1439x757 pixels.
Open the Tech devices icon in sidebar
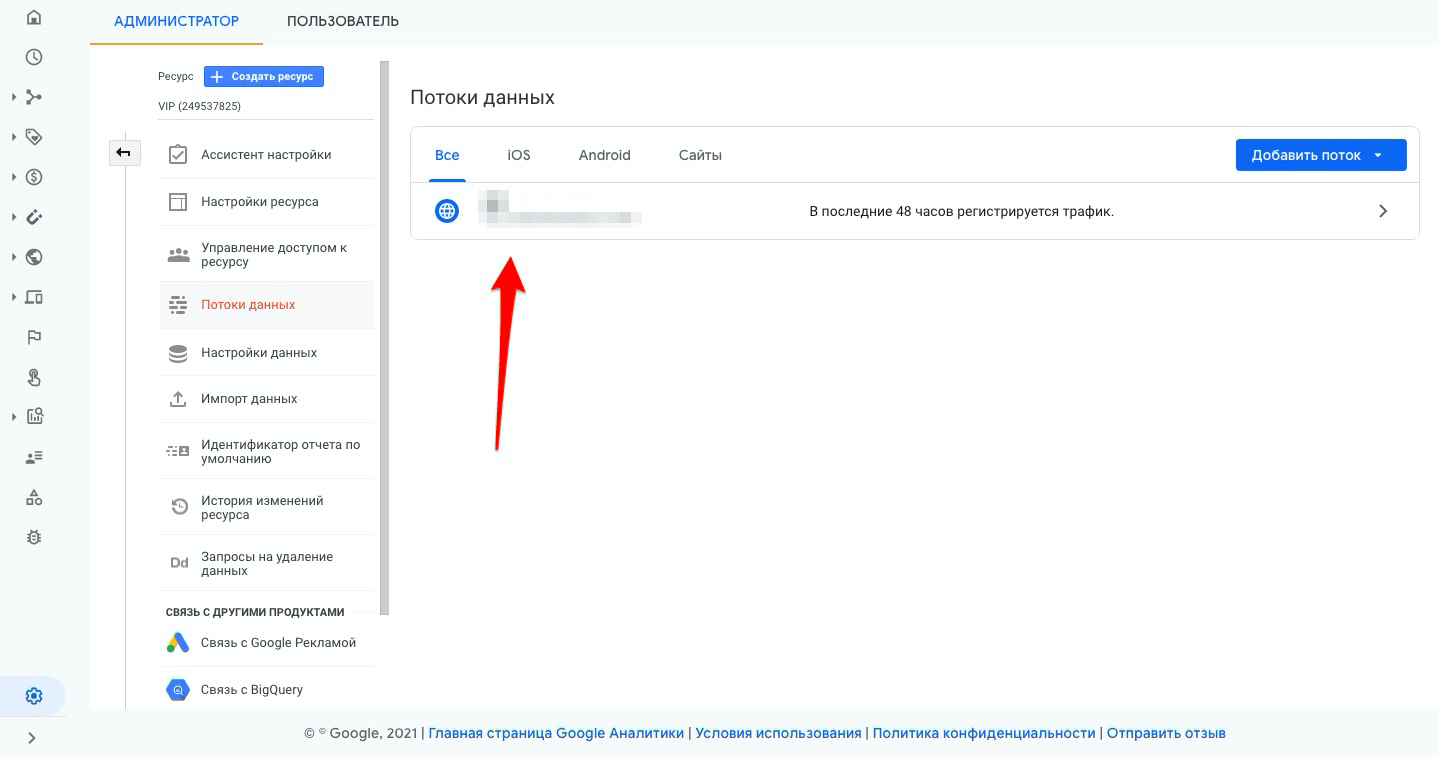(x=34, y=297)
